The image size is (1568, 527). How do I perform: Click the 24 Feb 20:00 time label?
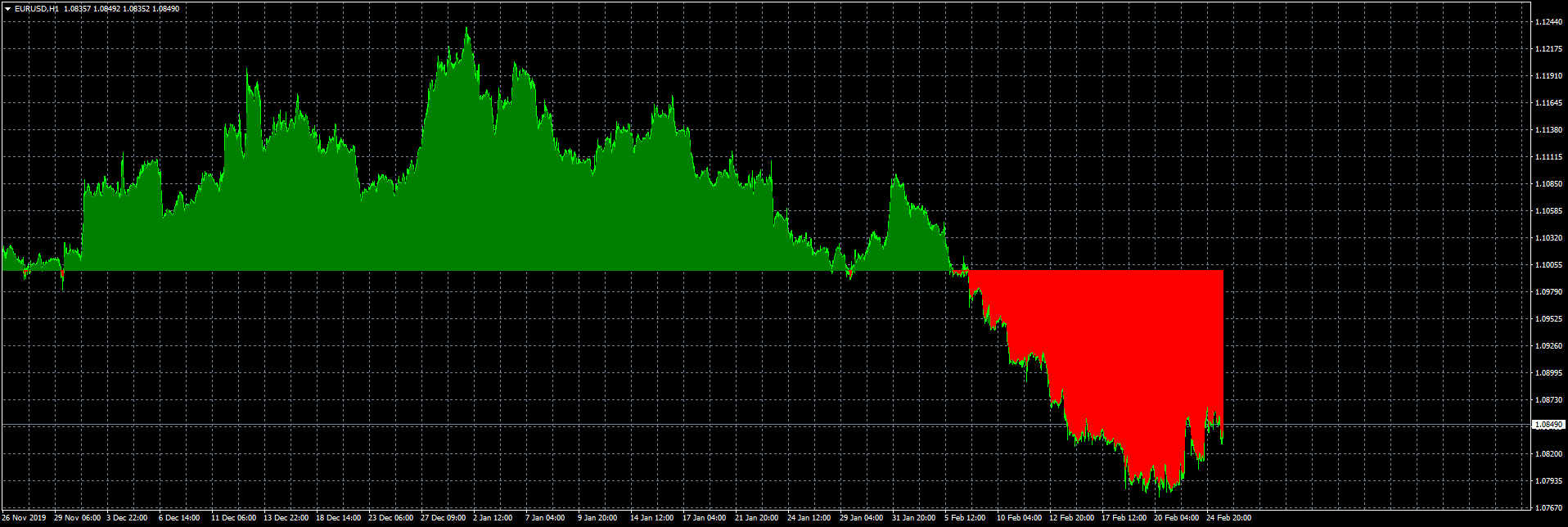tap(1228, 518)
